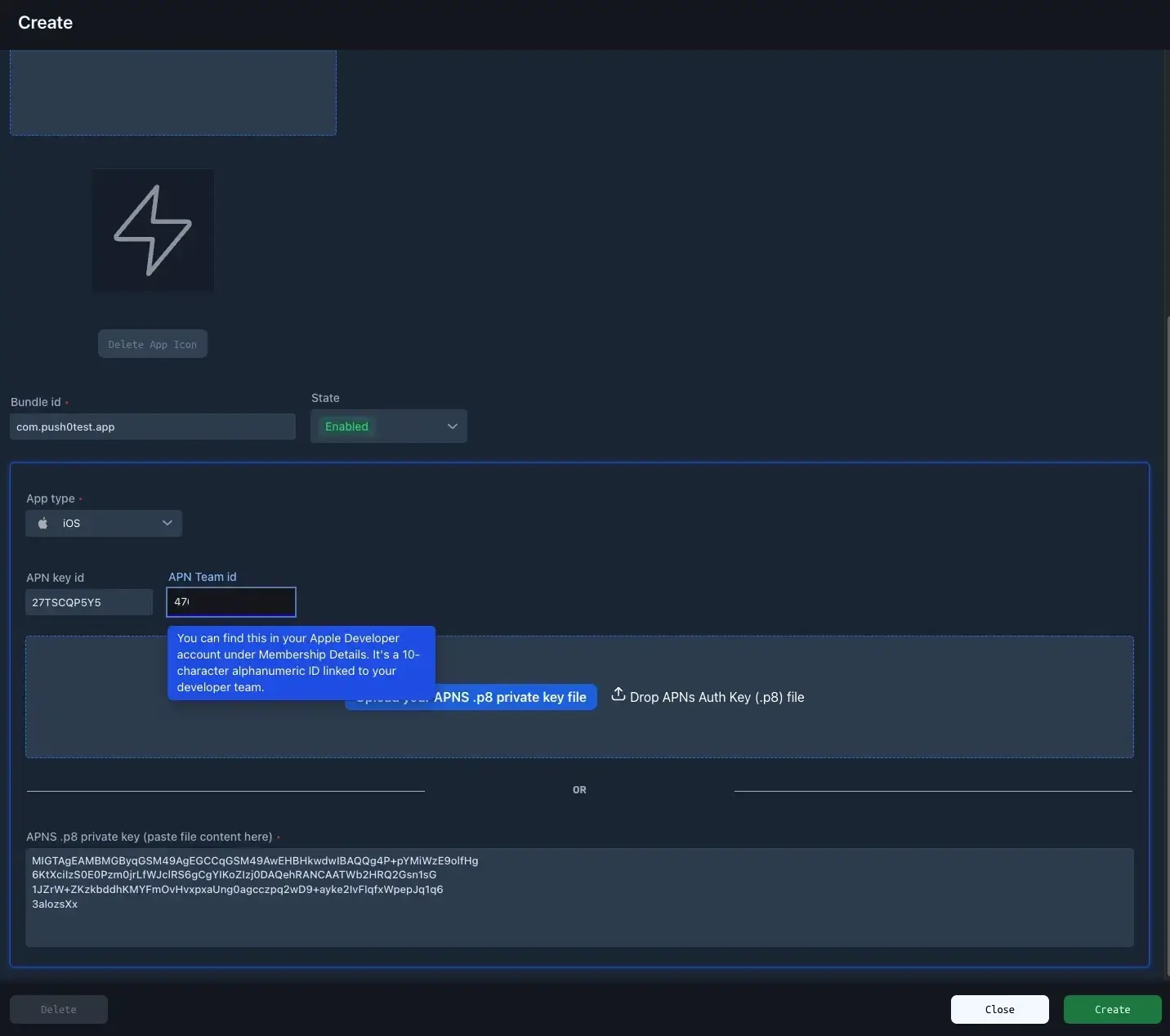The width and height of the screenshot is (1170, 1036).
Task: Click the APN key id label
Action: pyautogui.click(x=55, y=578)
